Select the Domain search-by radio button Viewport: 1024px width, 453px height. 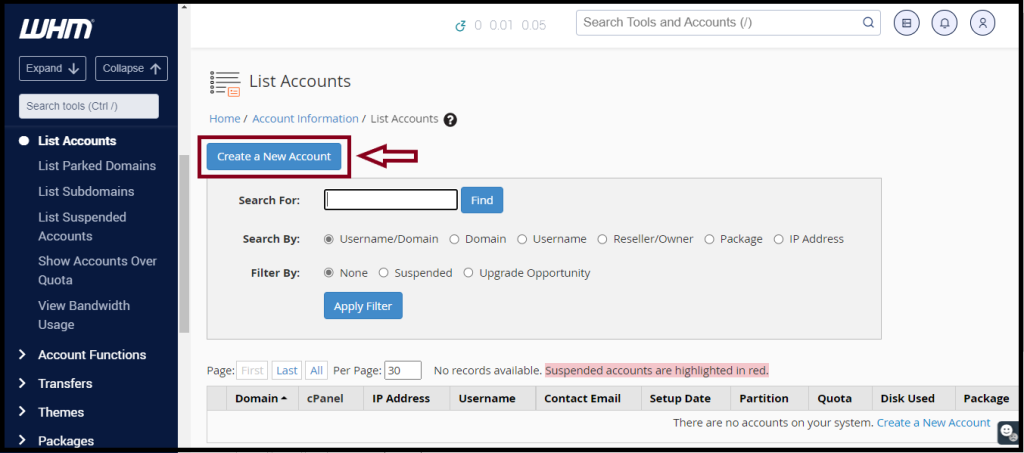tap(455, 239)
